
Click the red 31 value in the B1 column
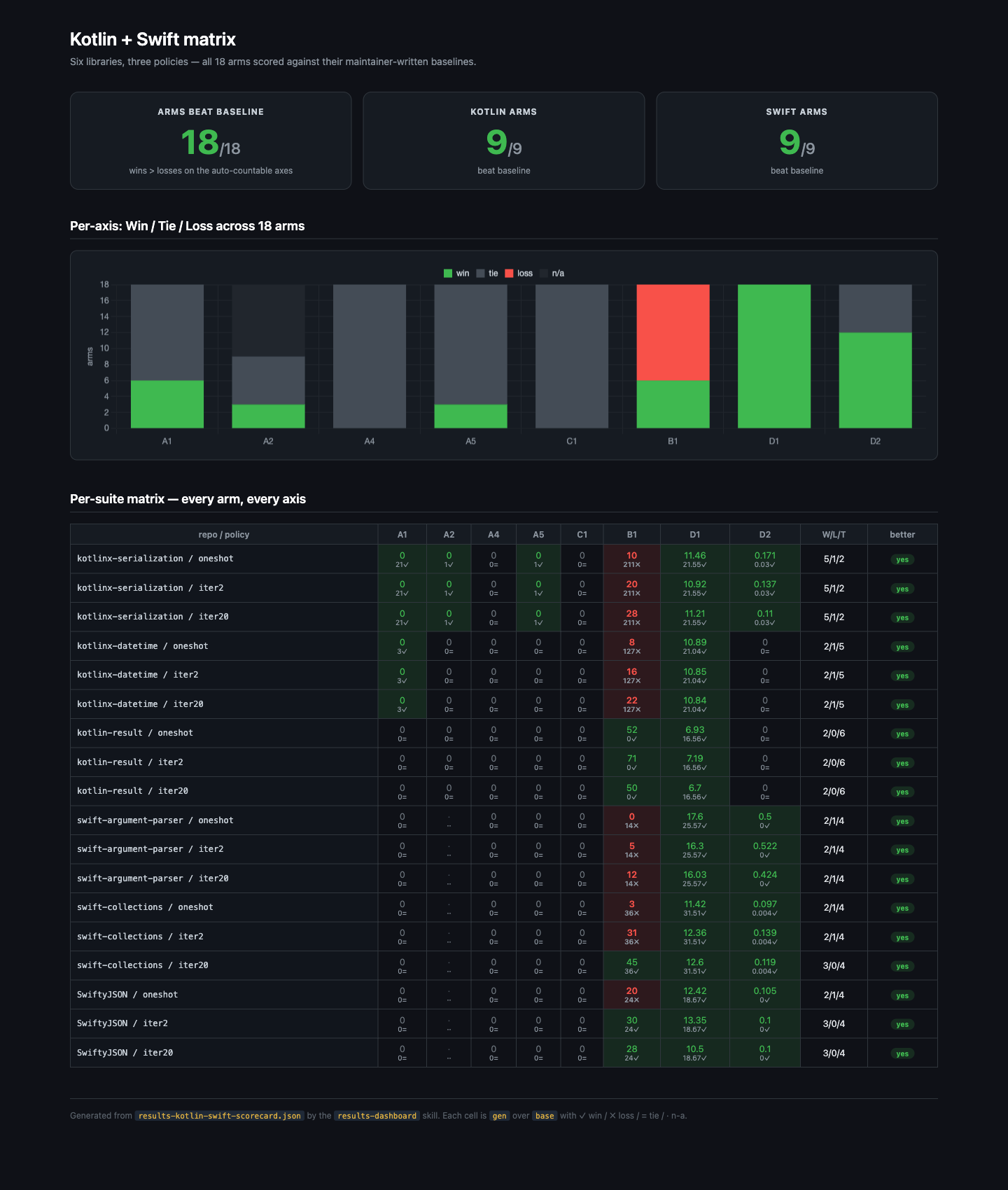pos(632,933)
